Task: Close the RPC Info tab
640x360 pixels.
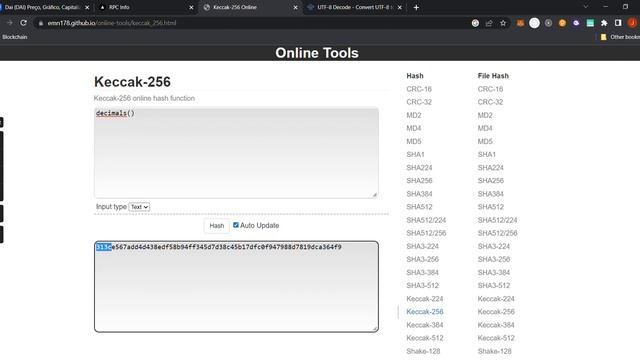Action: coord(191,7)
